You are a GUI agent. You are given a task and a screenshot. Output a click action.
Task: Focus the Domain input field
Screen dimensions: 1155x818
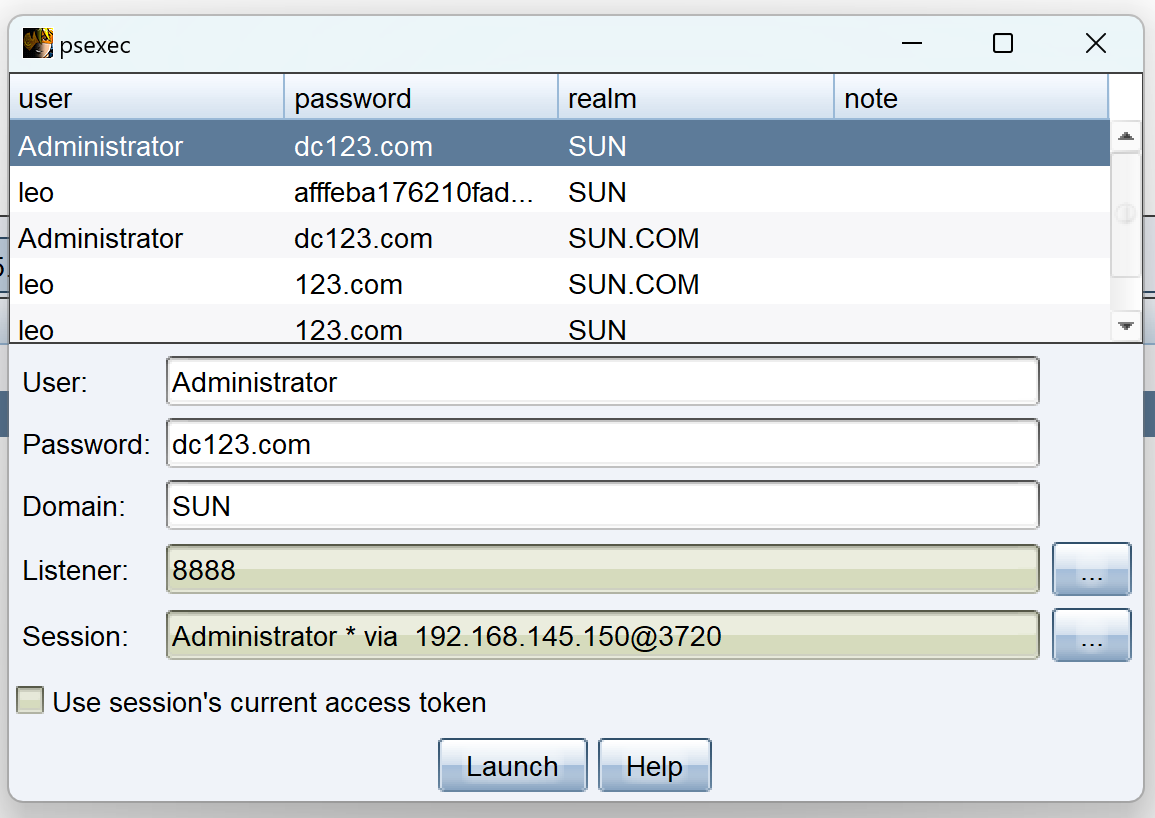point(603,506)
